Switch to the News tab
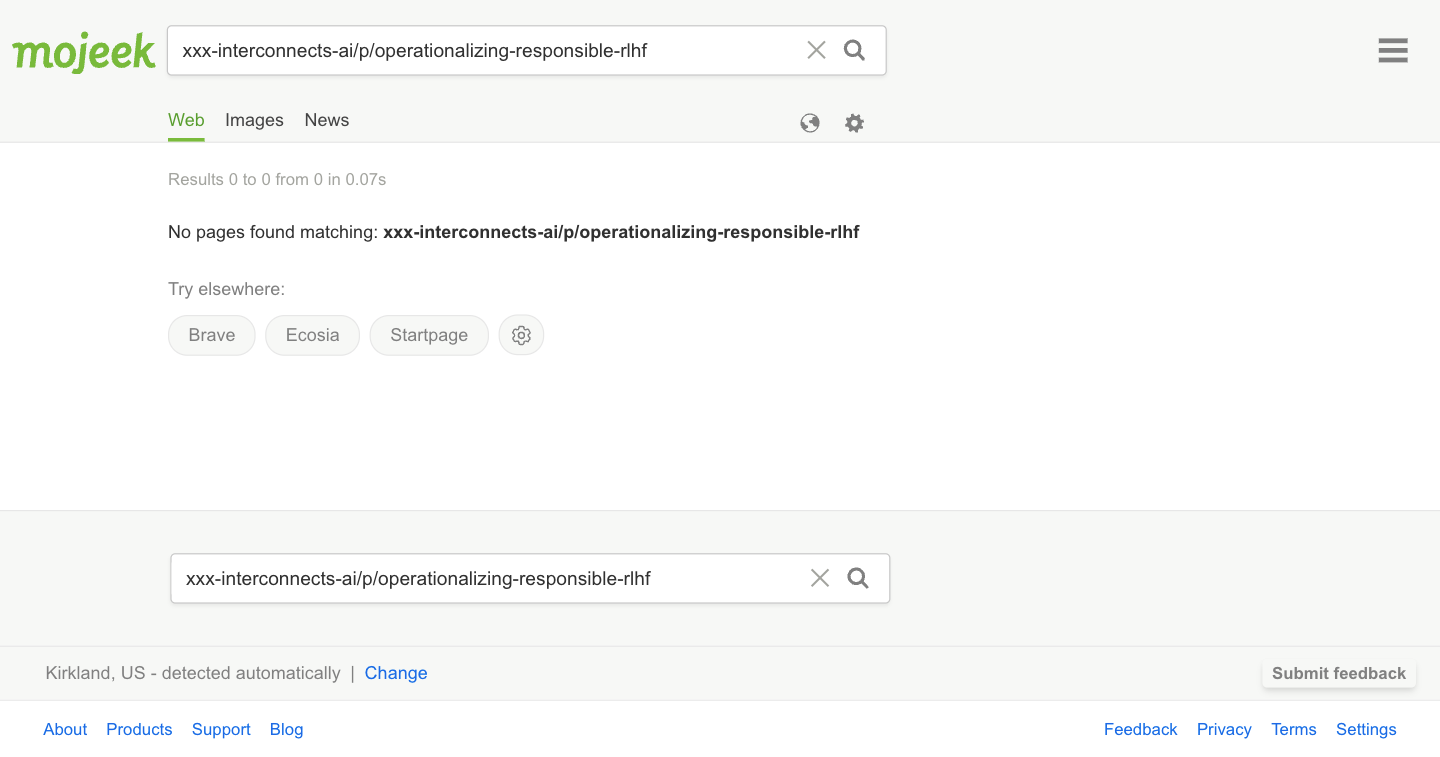This screenshot has height=757, width=1440. [327, 120]
